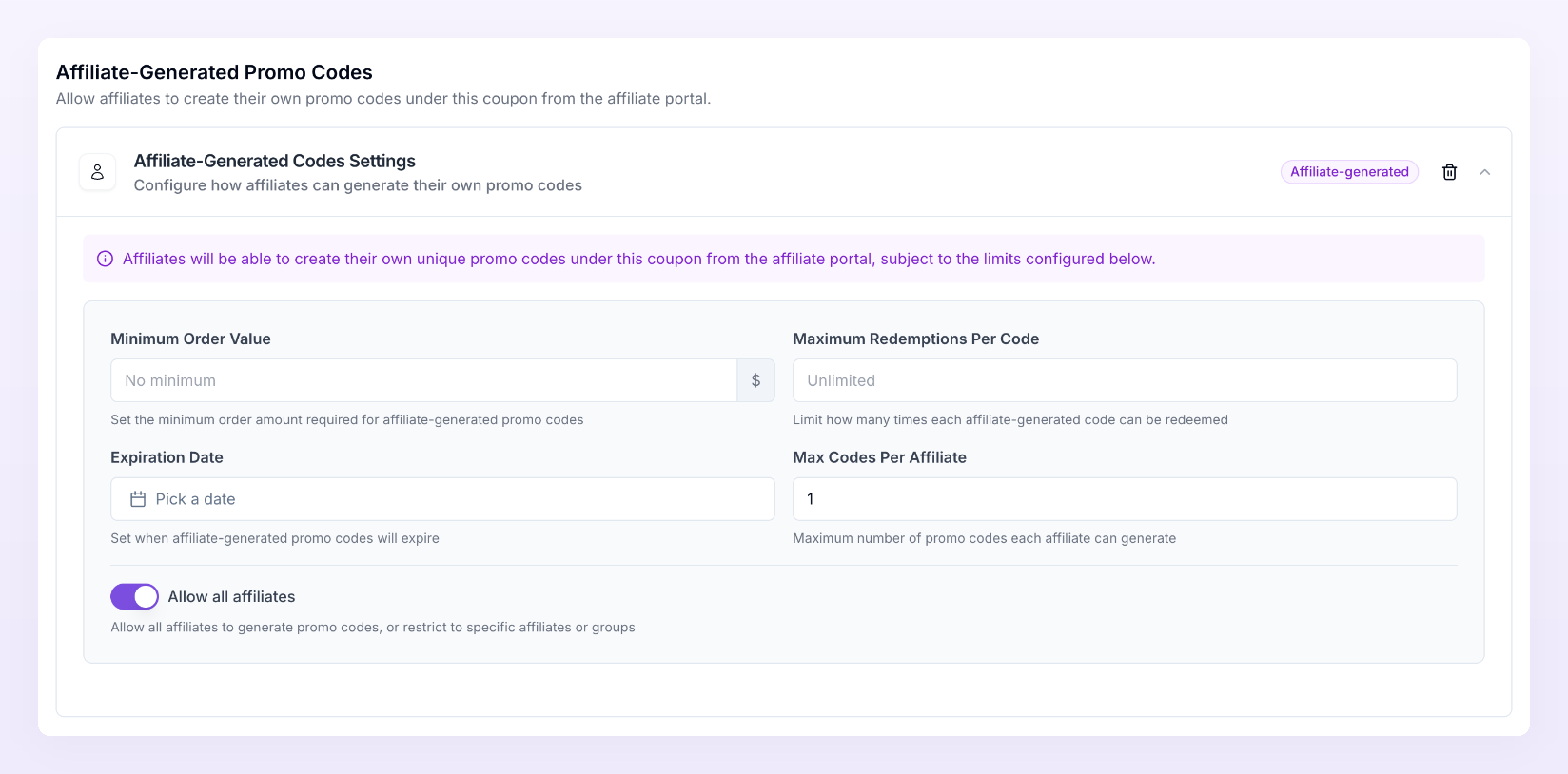Click 'Maximum number of promo codes' help text
The height and width of the screenshot is (774, 1568).
(985, 538)
